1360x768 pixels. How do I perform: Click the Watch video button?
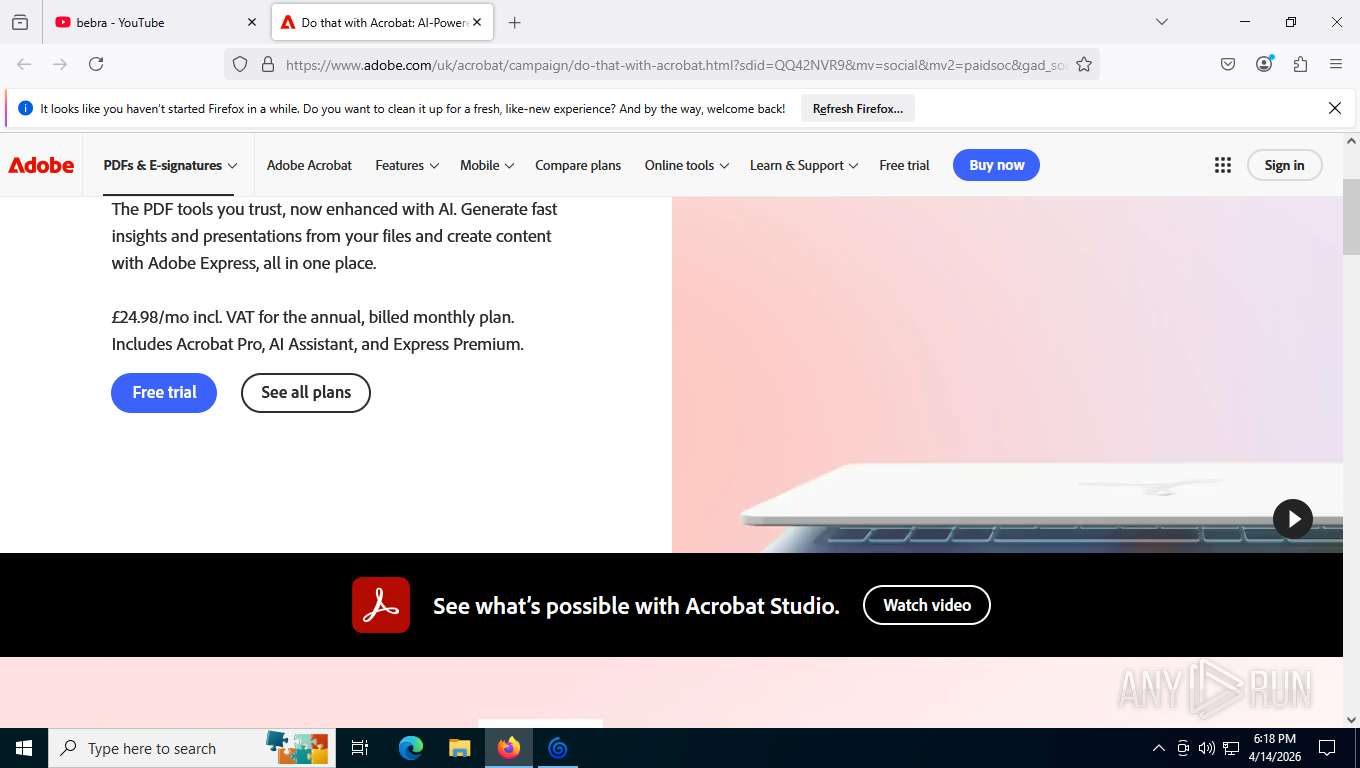point(927,605)
